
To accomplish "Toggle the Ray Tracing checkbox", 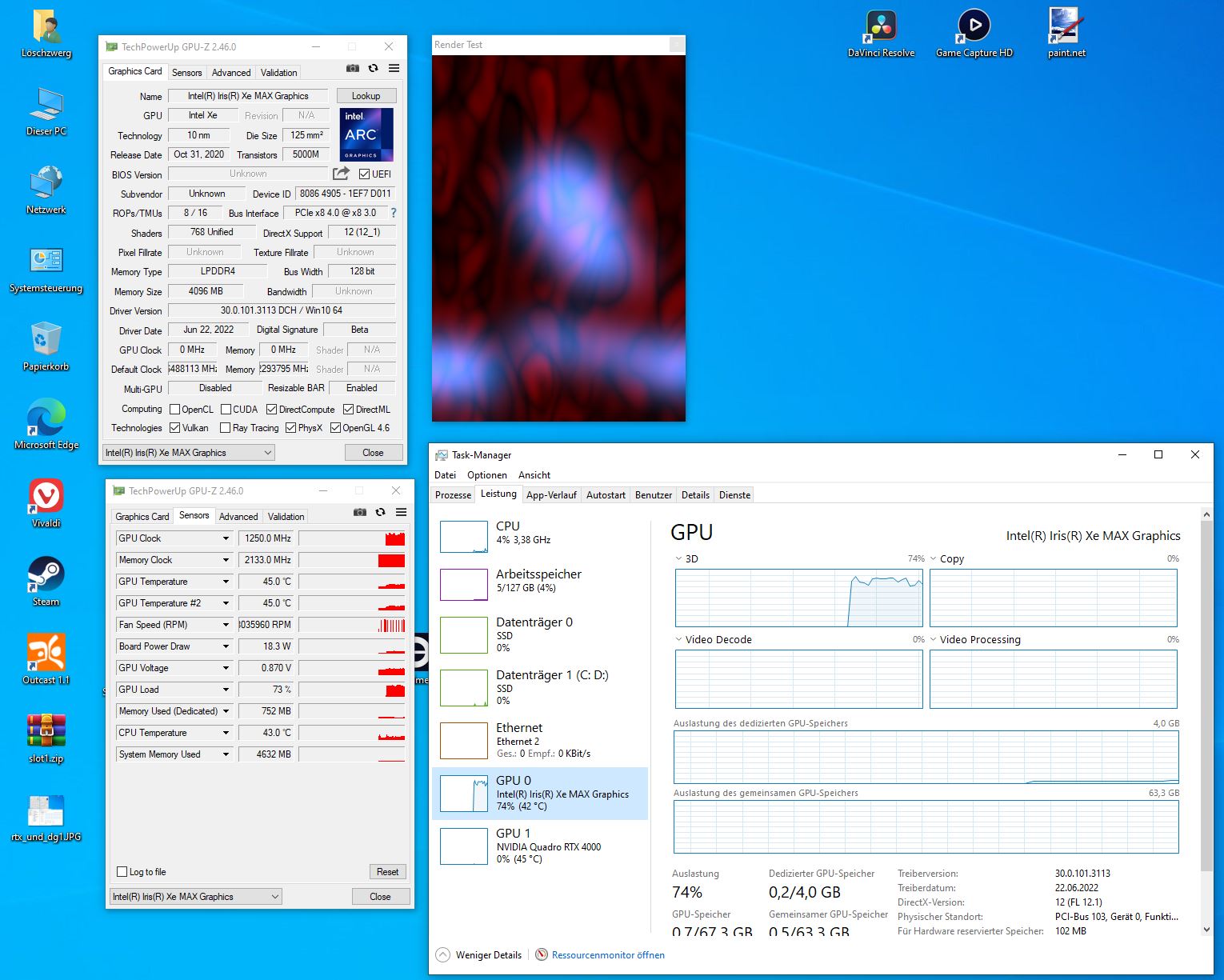I will pos(225,428).
